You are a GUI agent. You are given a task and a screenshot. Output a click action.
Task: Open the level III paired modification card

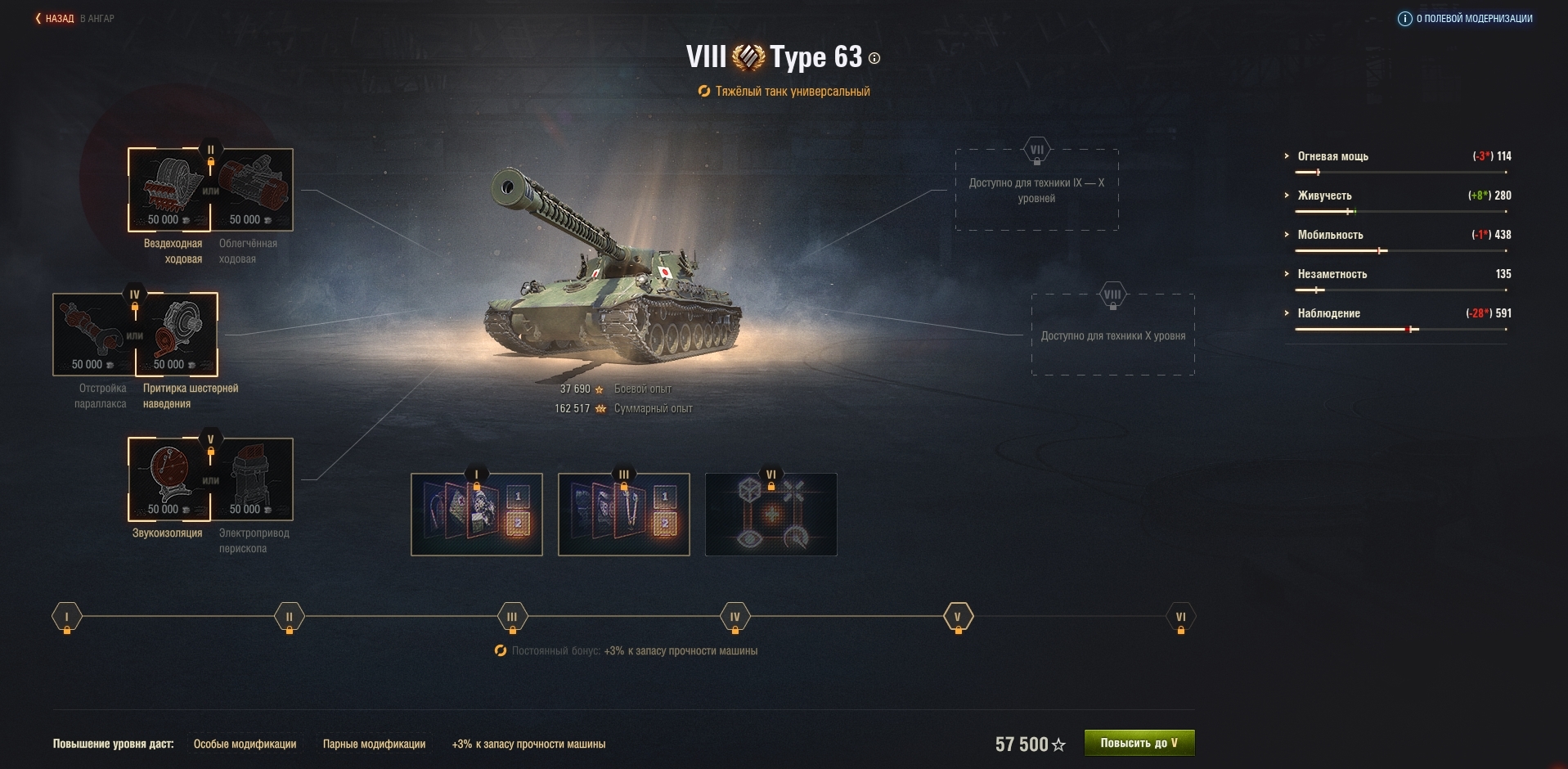(x=624, y=515)
